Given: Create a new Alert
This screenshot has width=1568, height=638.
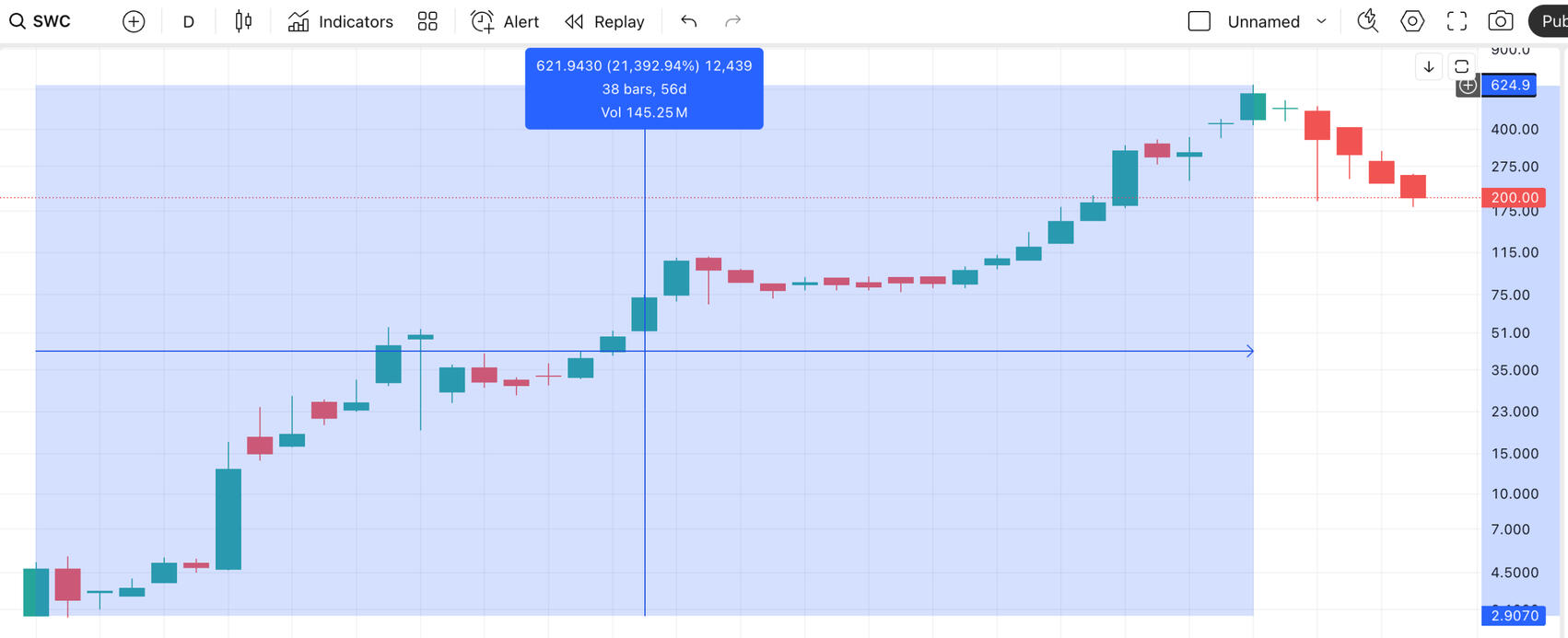Looking at the screenshot, I should pos(505,21).
